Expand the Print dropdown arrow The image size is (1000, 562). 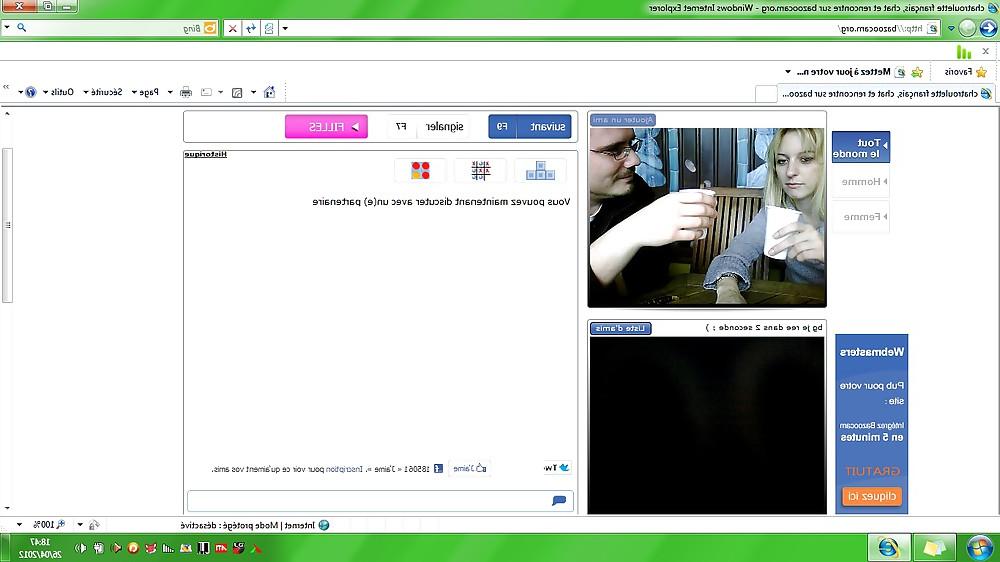tap(170, 92)
